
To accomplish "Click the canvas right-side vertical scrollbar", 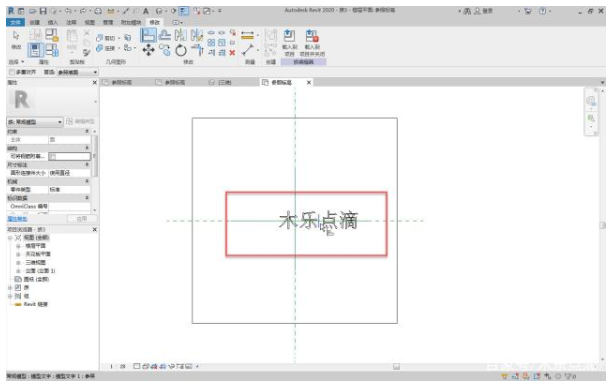I will (602, 225).
